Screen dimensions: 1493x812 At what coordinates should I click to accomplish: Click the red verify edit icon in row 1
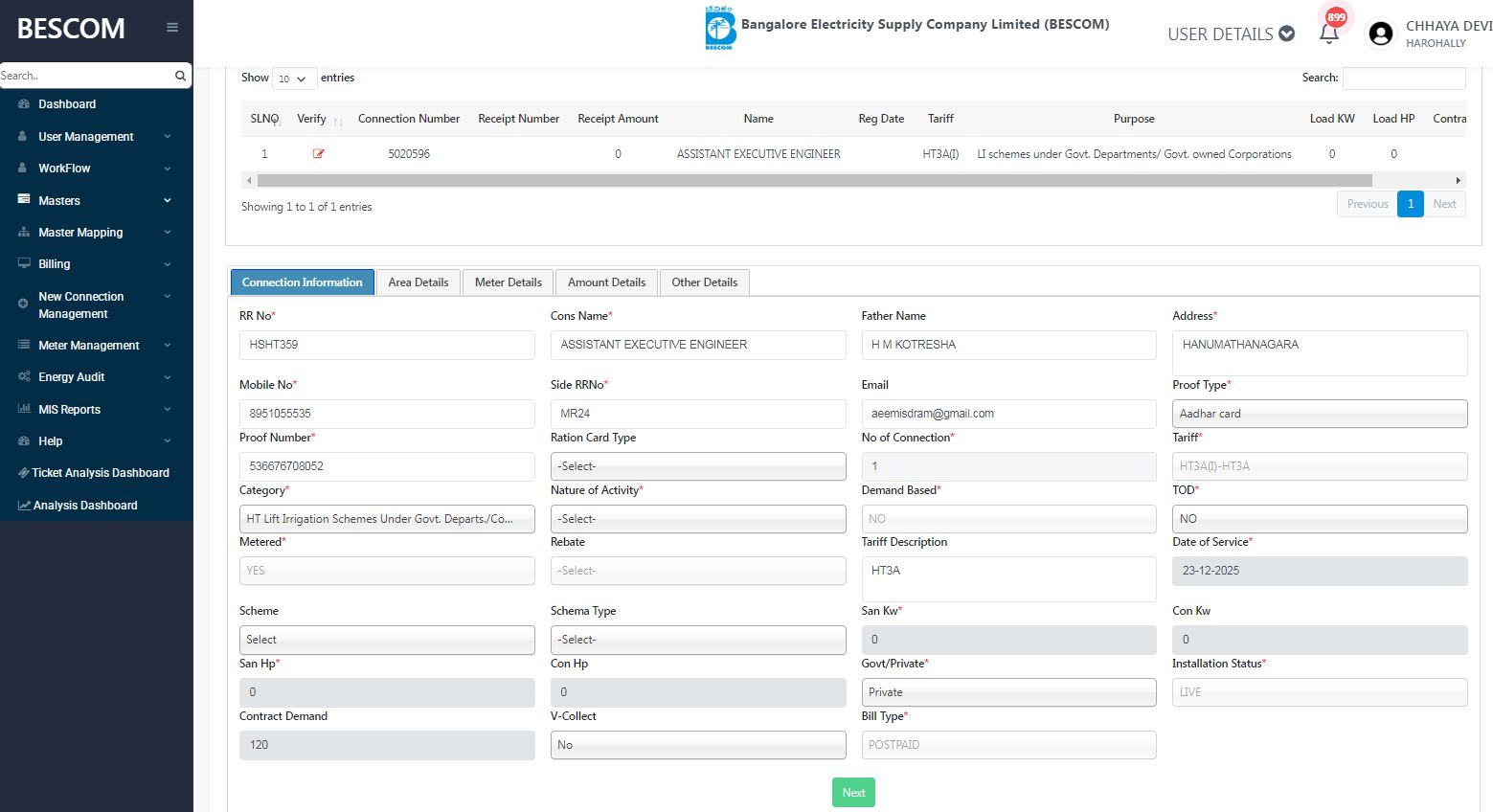(318, 153)
